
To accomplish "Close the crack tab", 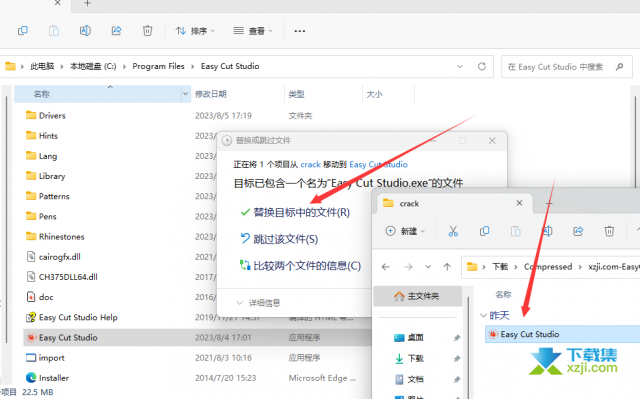I will tap(519, 203).
